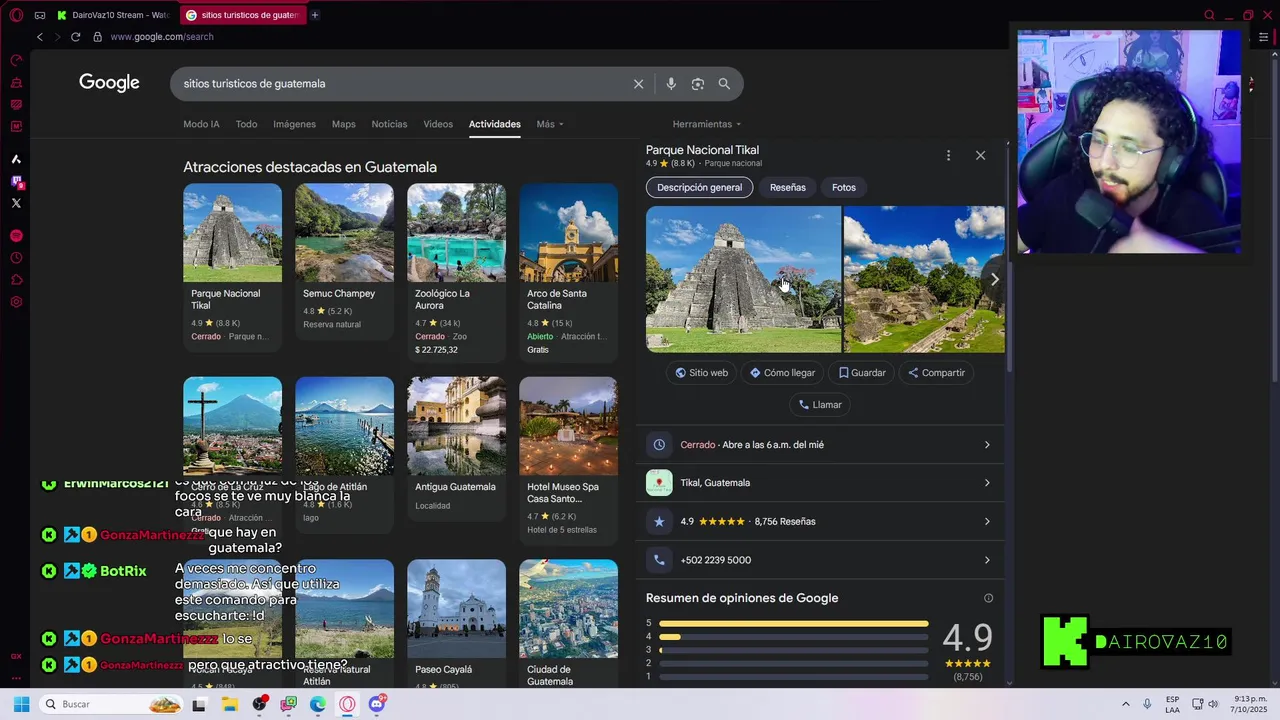
Task: Expand opening hours row Cerrado
Action: tap(820, 445)
